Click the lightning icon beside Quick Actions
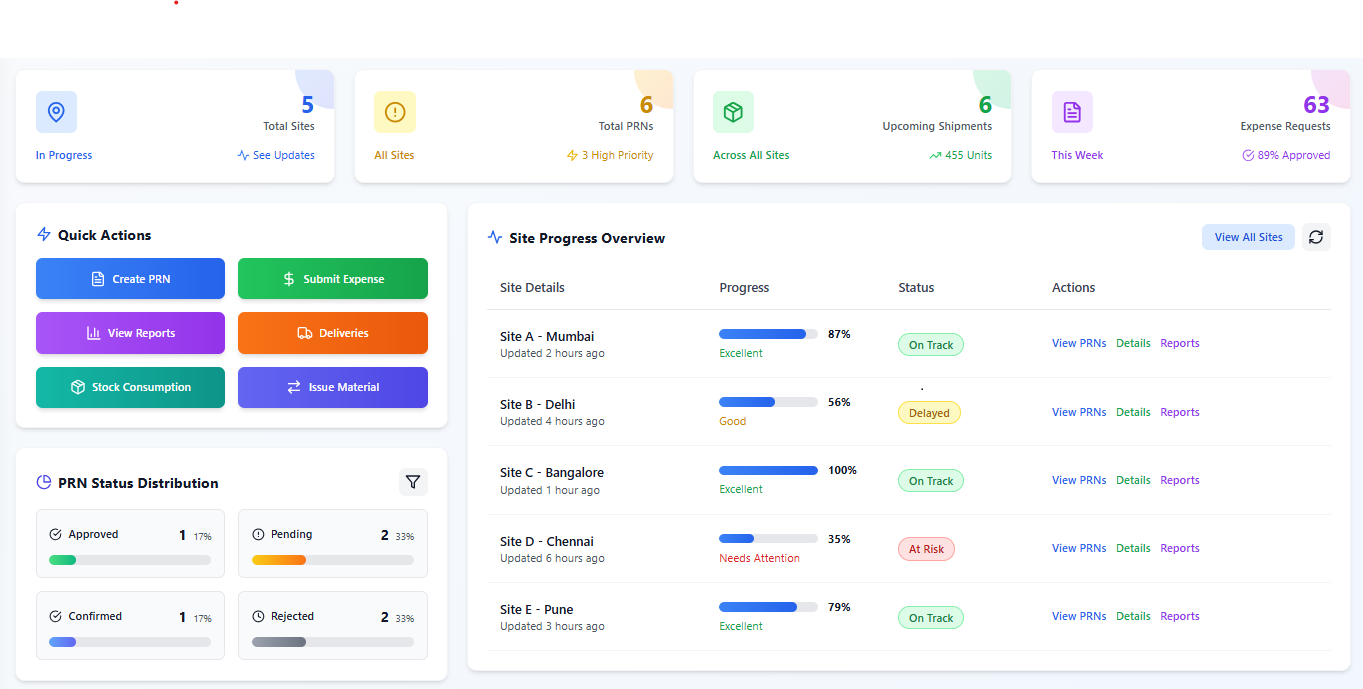This screenshot has width=1363, height=689. (x=43, y=234)
